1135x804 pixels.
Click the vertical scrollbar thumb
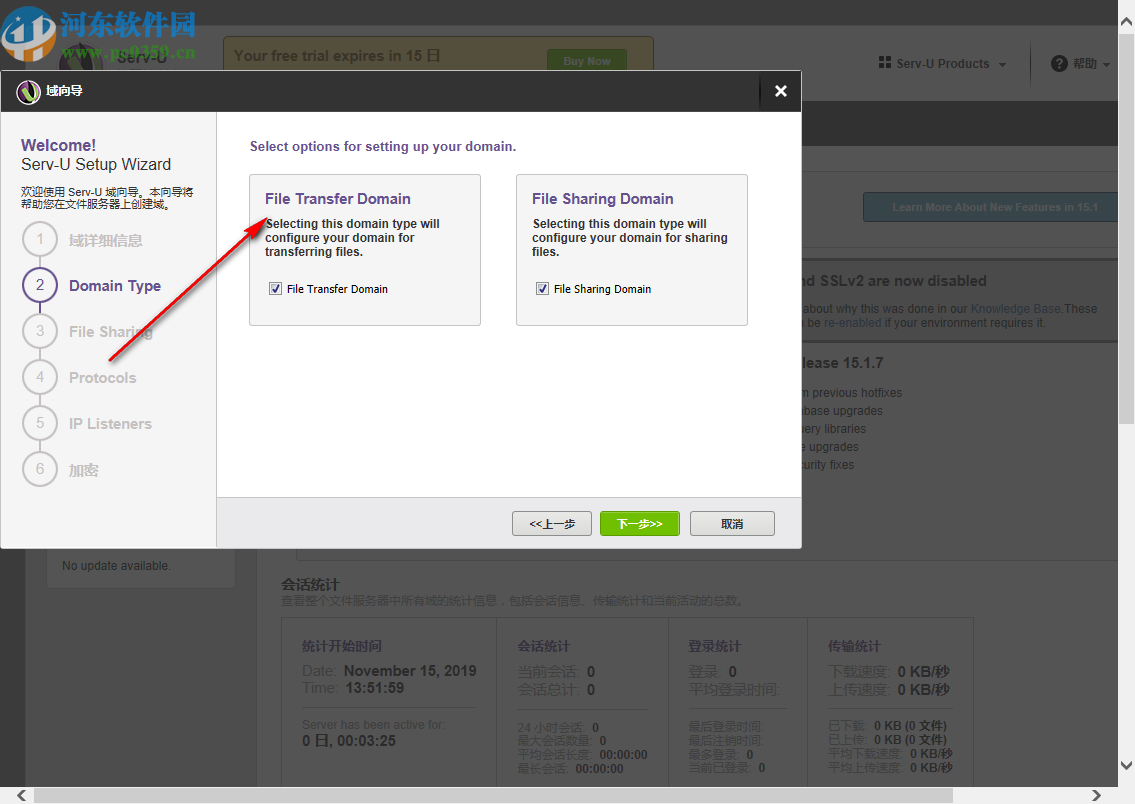point(1126,228)
